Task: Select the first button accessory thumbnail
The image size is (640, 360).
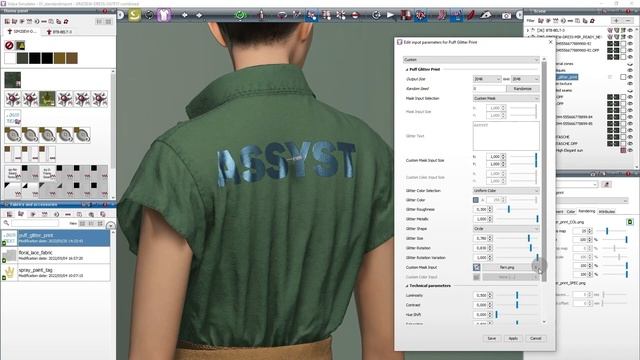Action: [13, 135]
